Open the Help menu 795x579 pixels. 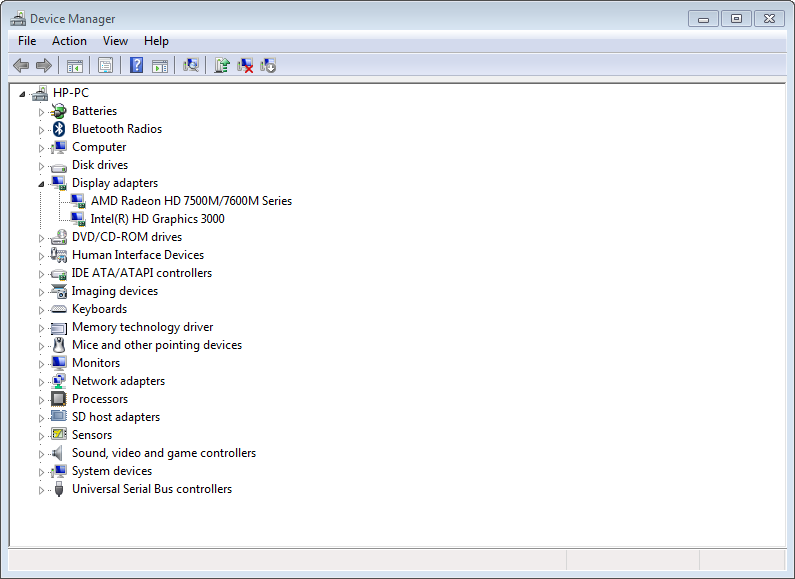tap(156, 41)
